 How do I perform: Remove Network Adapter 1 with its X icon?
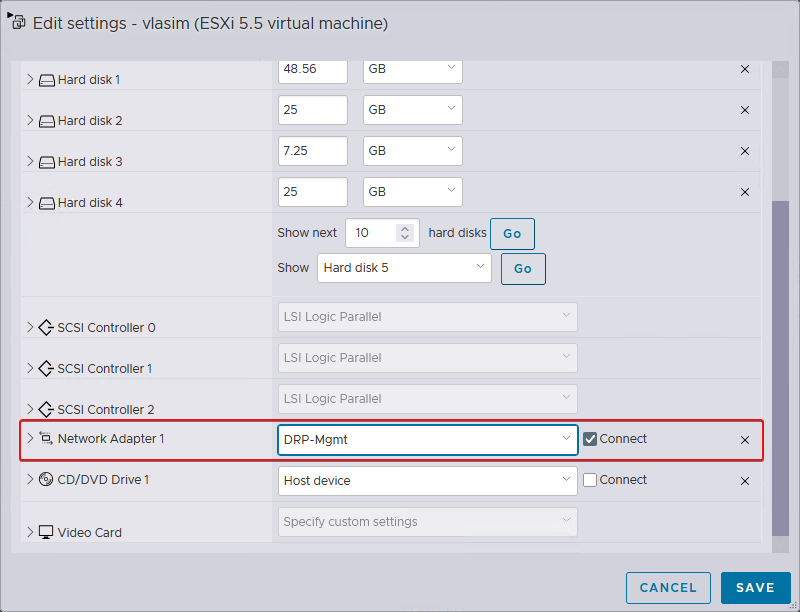click(744, 440)
